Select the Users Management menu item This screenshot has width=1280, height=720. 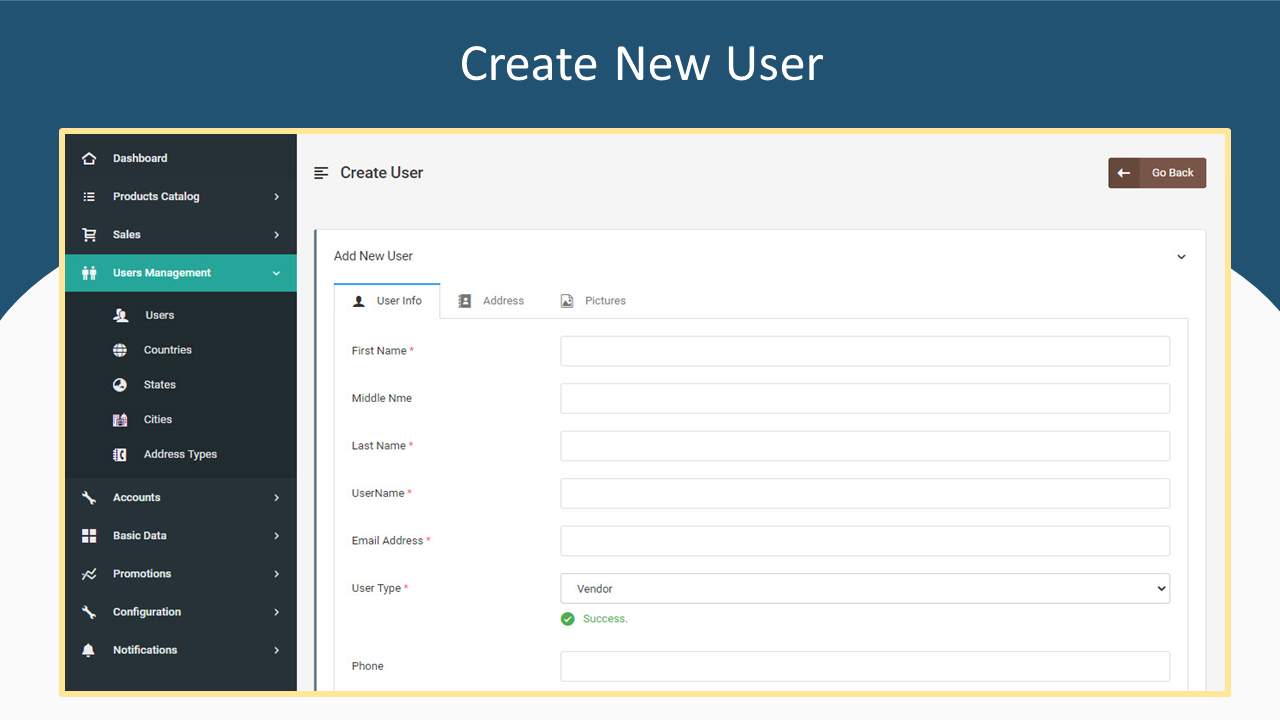pyautogui.click(x=181, y=273)
